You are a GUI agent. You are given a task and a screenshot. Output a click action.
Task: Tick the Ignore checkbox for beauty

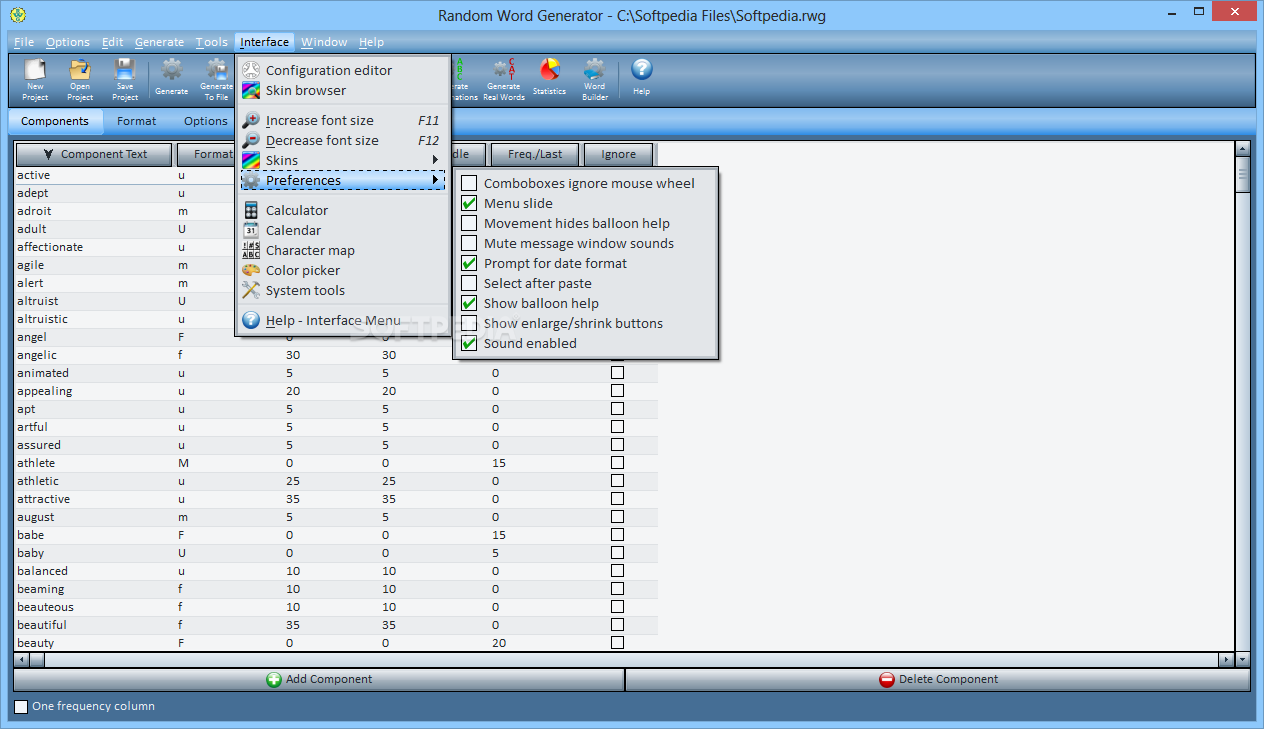pyautogui.click(x=617, y=643)
